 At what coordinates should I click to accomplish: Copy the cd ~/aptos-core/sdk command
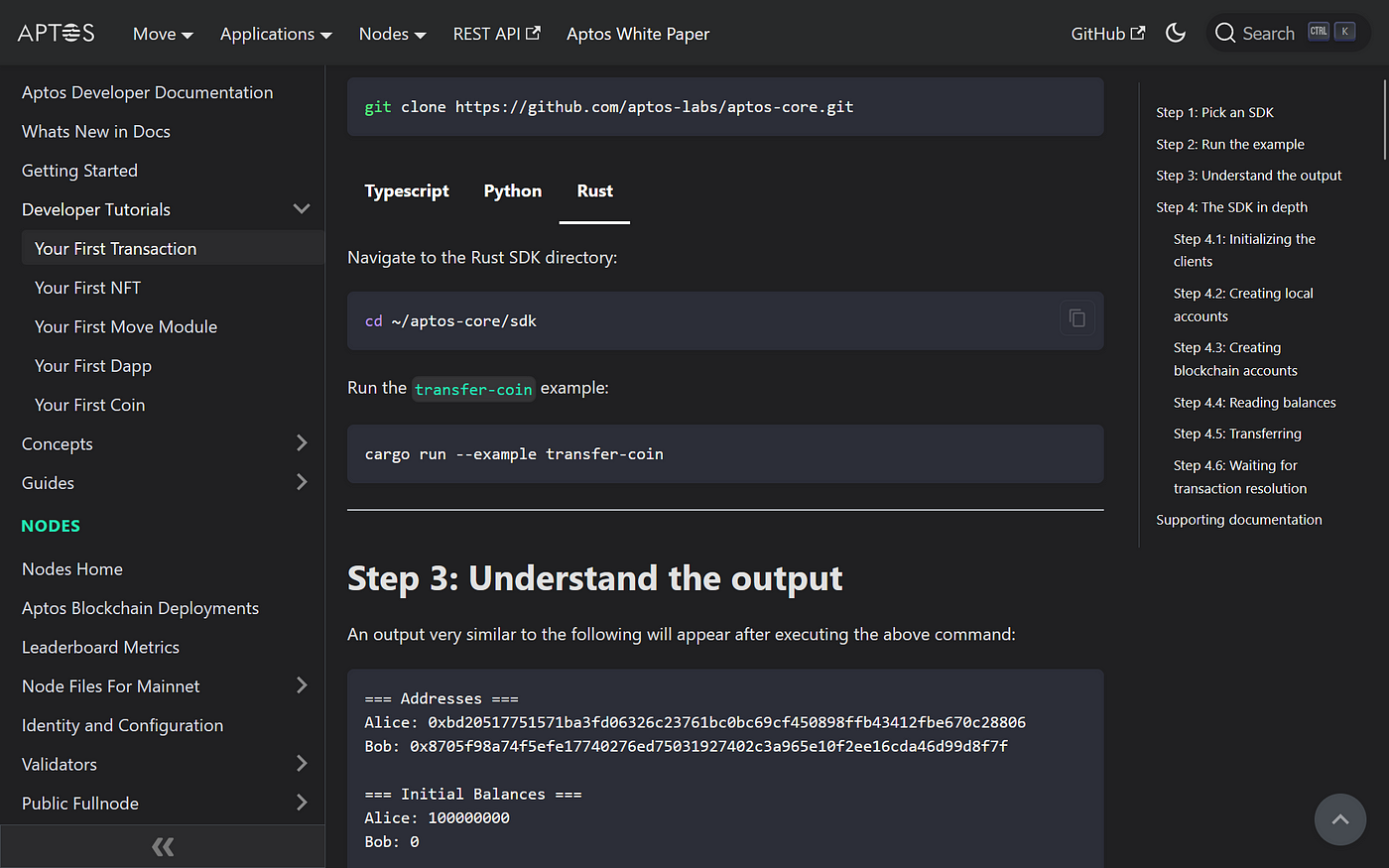point(1076,318)
